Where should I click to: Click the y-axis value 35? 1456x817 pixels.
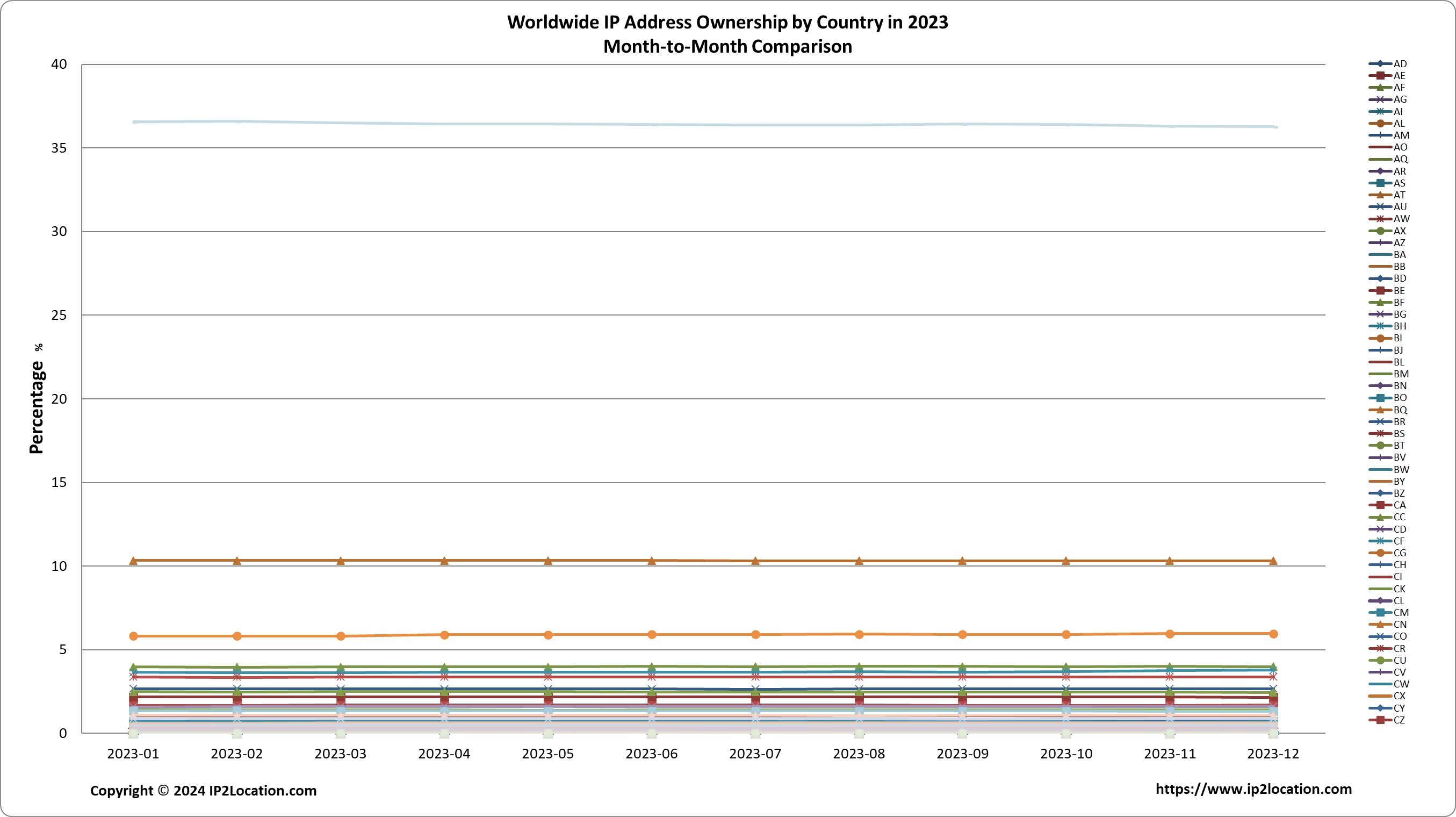[59, 148]
